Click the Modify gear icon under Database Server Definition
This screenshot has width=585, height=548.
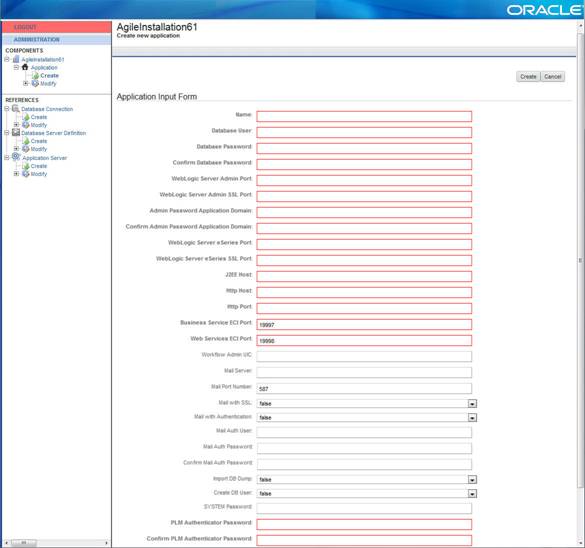tap(26, 149)
